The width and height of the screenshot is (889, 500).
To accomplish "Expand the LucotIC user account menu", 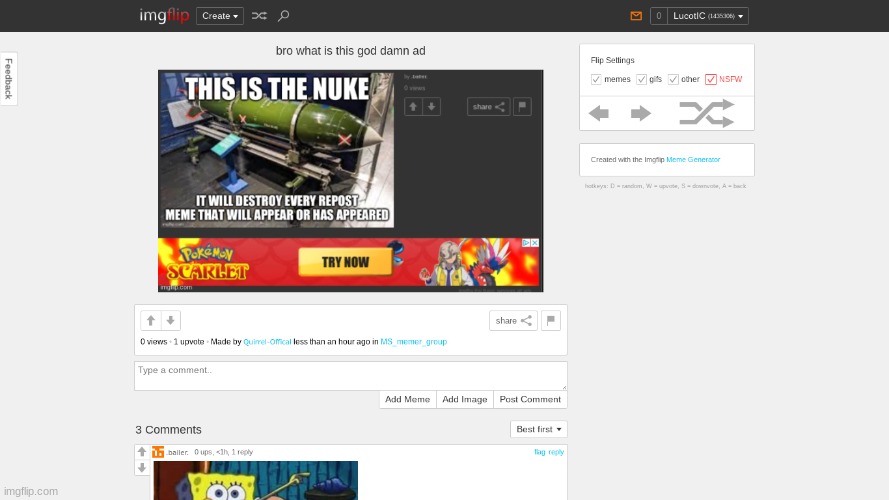I will click(709, 16).
